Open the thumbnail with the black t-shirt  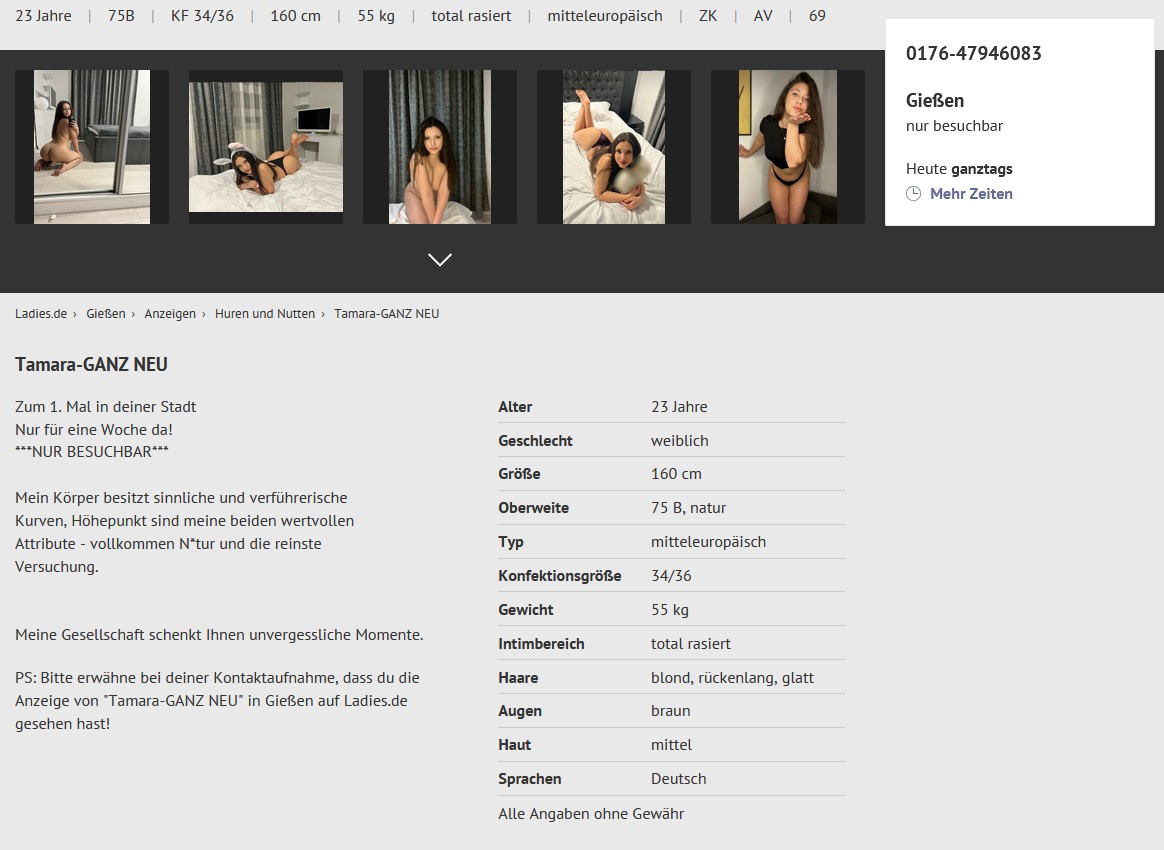click(788, 147)
